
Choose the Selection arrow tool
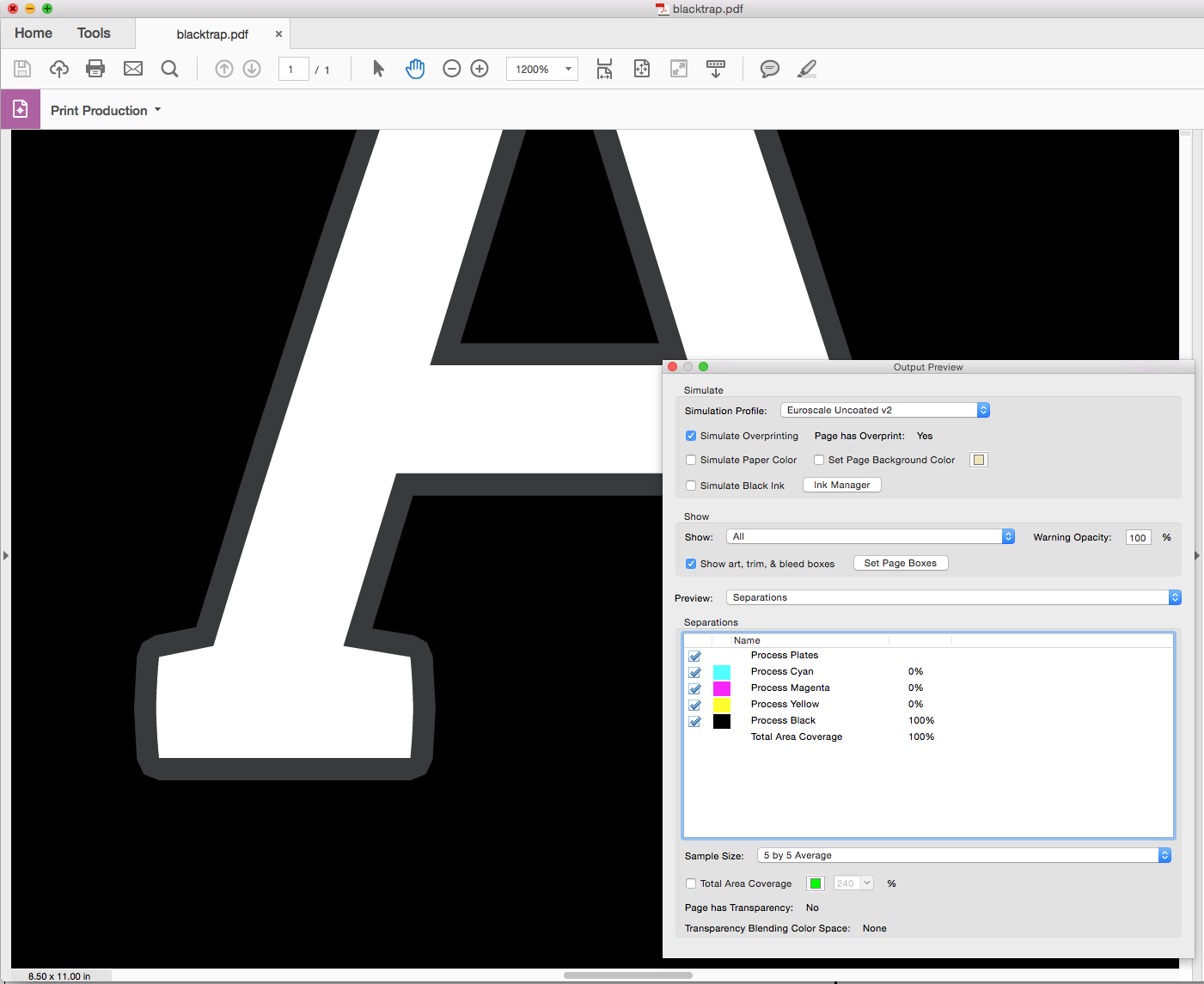378,69
